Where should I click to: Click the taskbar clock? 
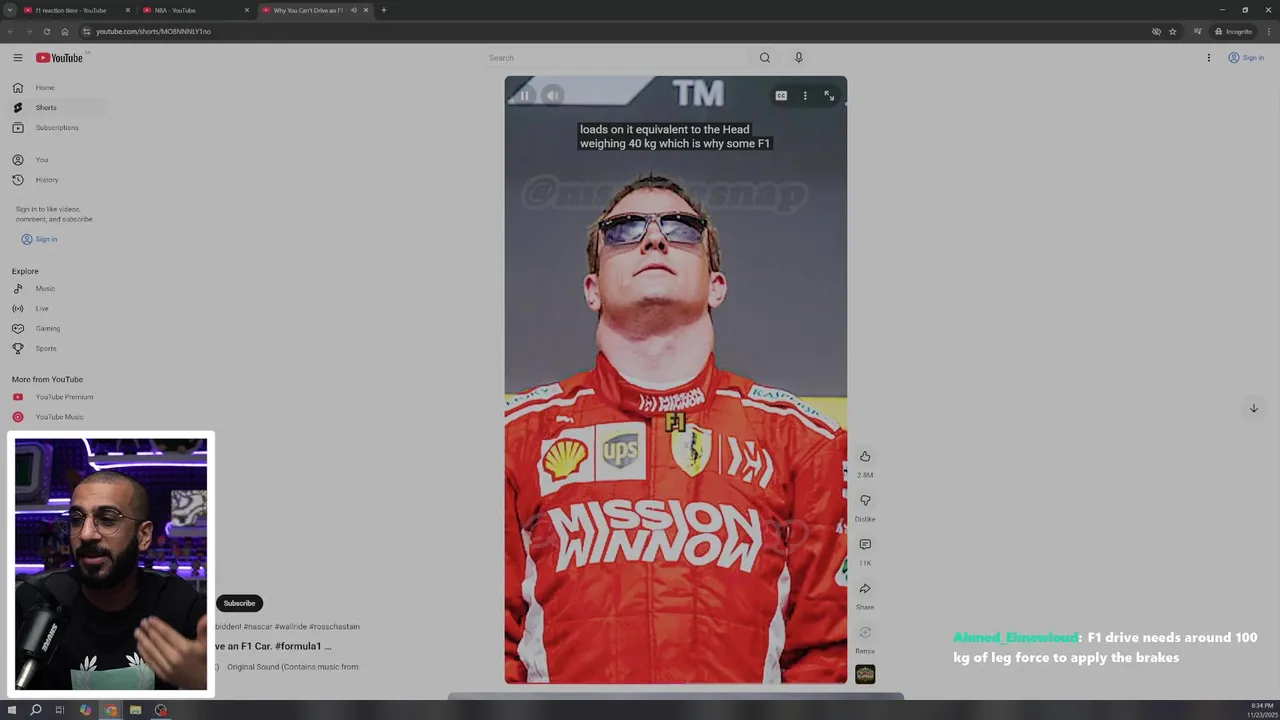[x=1260, y=710]
